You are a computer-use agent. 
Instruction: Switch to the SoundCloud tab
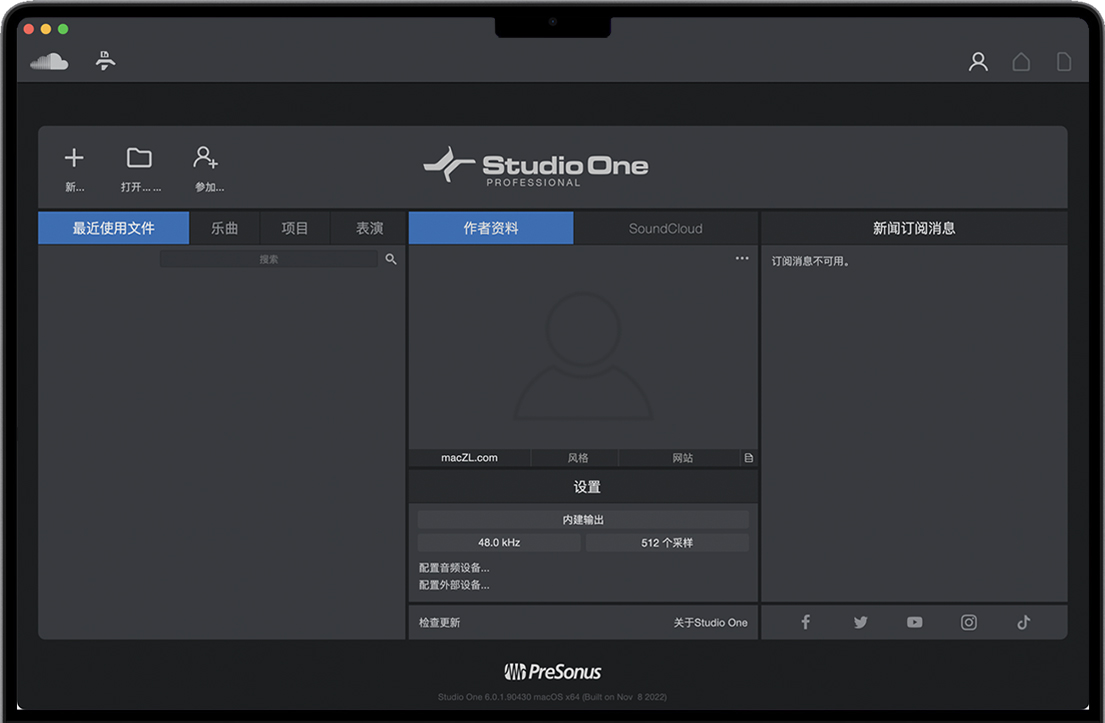(x=665, y=228)
